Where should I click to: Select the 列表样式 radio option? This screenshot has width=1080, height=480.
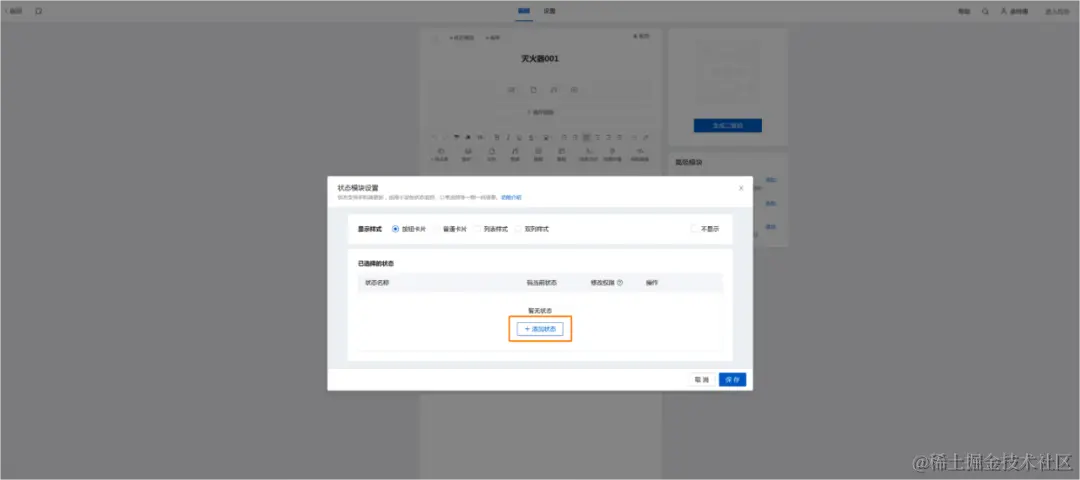point(490,229)
